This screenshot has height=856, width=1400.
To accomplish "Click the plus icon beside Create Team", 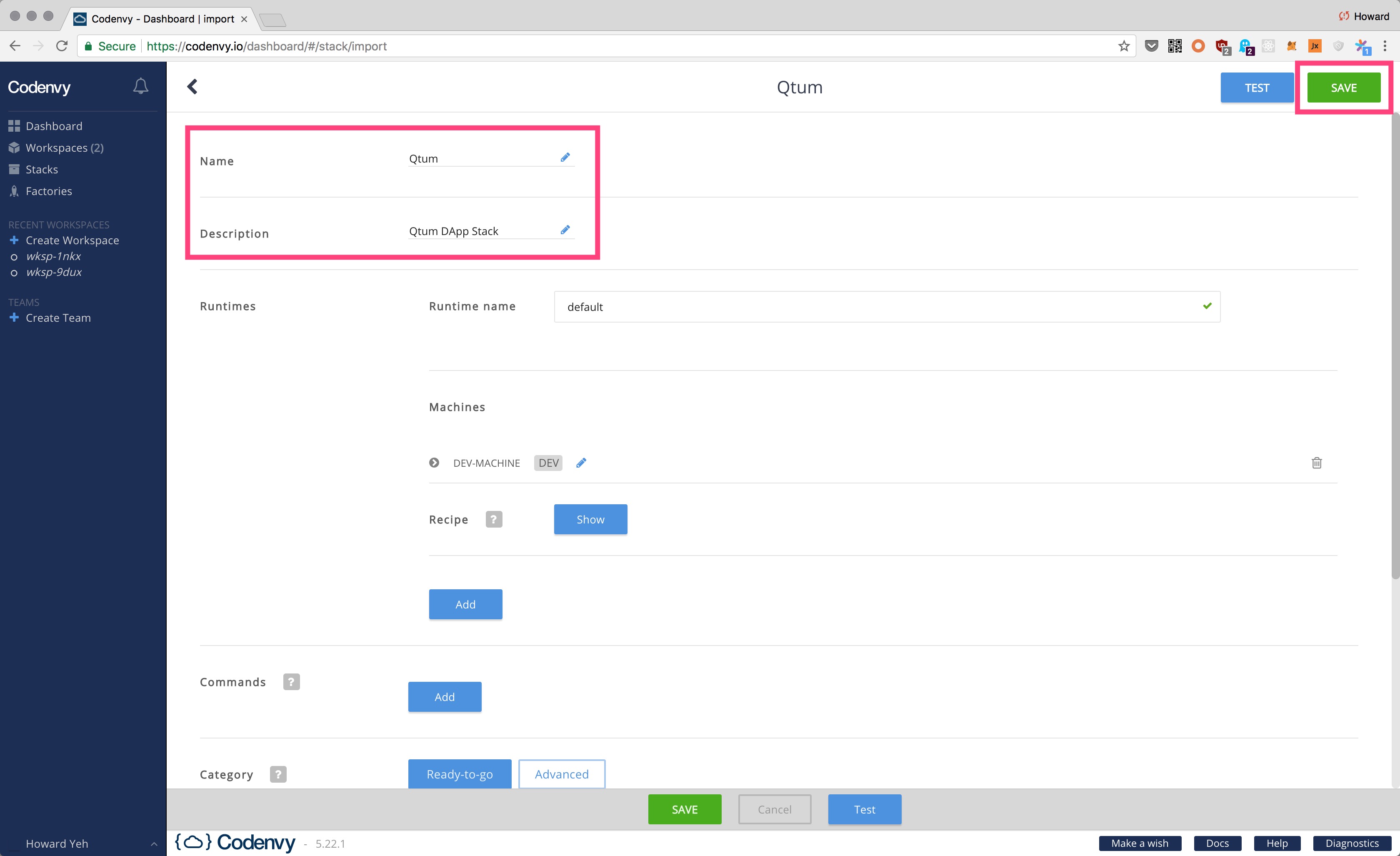I will [14, 317].
